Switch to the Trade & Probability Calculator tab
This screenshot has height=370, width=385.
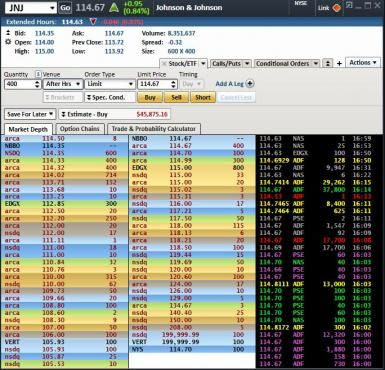pos(154,129)
